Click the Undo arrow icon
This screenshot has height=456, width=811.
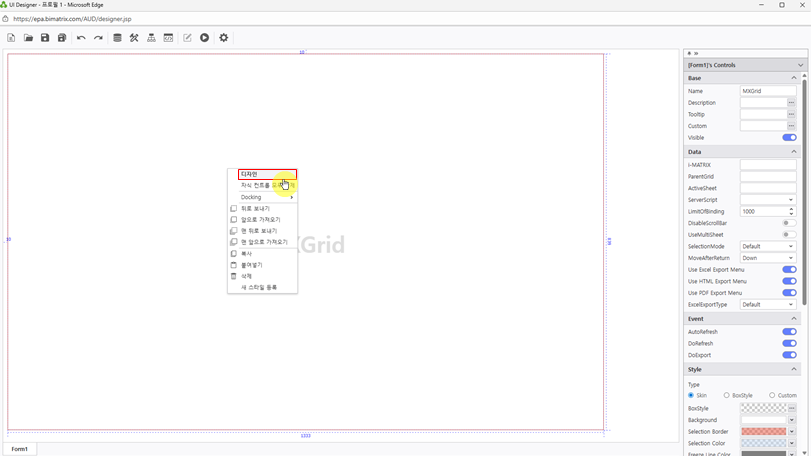click(x=81, y=38)
